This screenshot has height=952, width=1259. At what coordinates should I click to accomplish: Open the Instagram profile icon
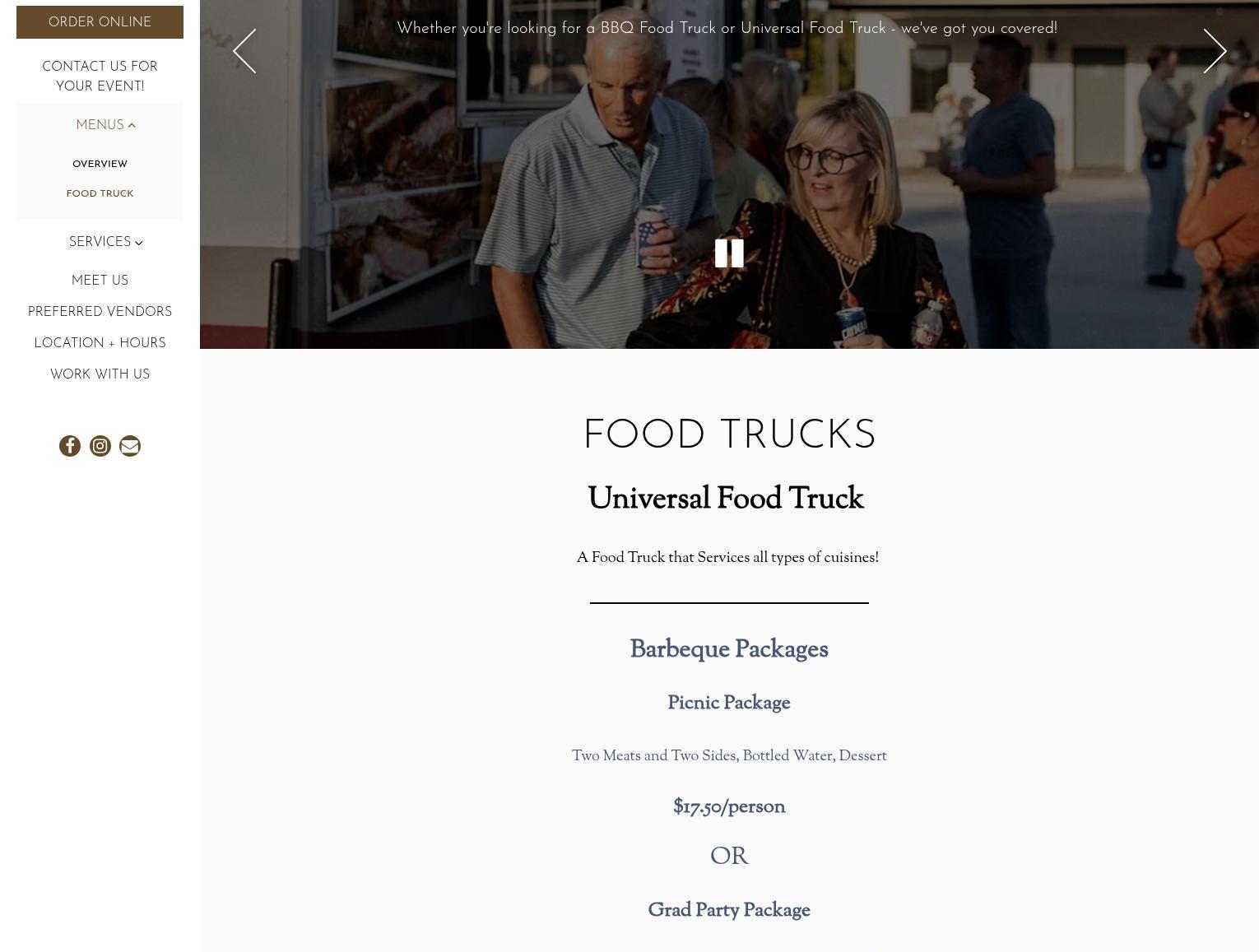tap(100, 446)
